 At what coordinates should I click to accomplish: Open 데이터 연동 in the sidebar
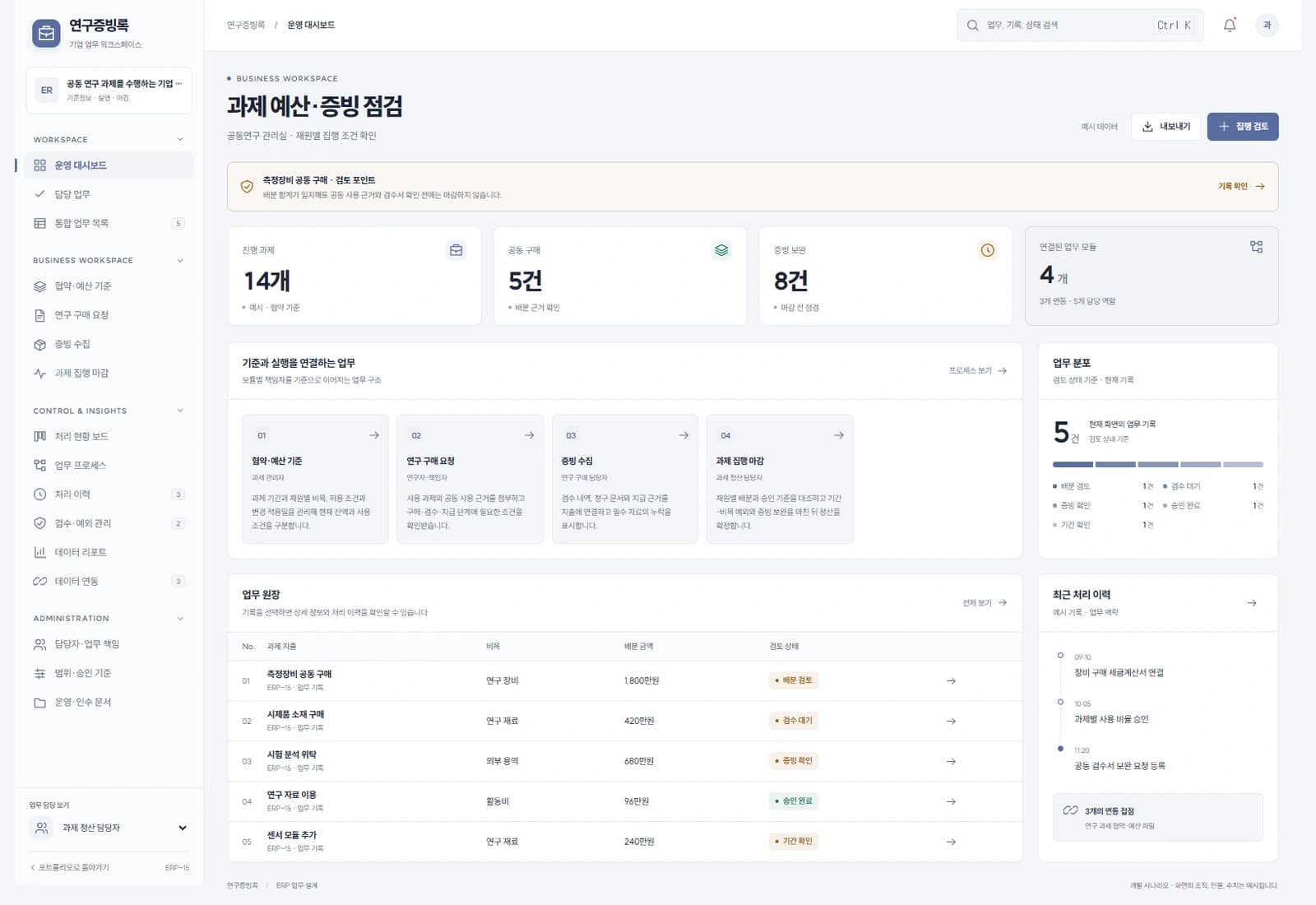[109, 582]
